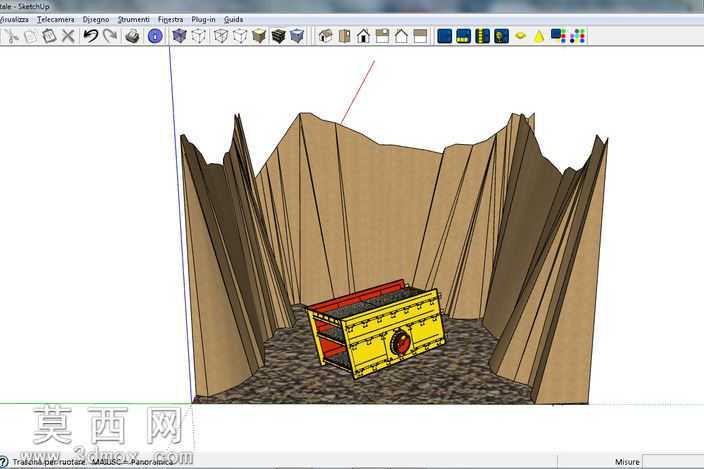Undo the last action
Viewport: 704px width, 469px height.
click(x=91, y=36)
